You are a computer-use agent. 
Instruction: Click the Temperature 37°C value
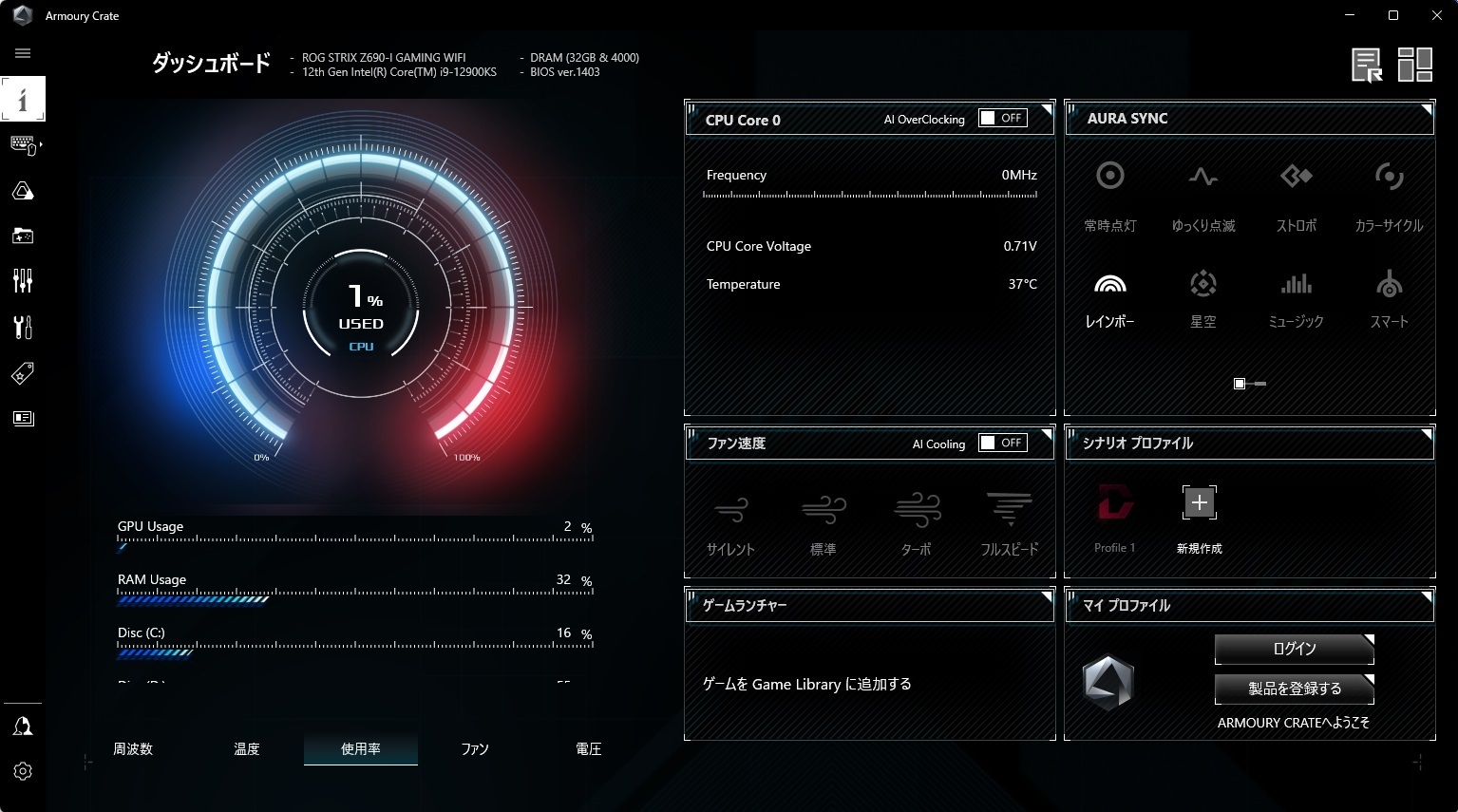[x=1023, y=284]
